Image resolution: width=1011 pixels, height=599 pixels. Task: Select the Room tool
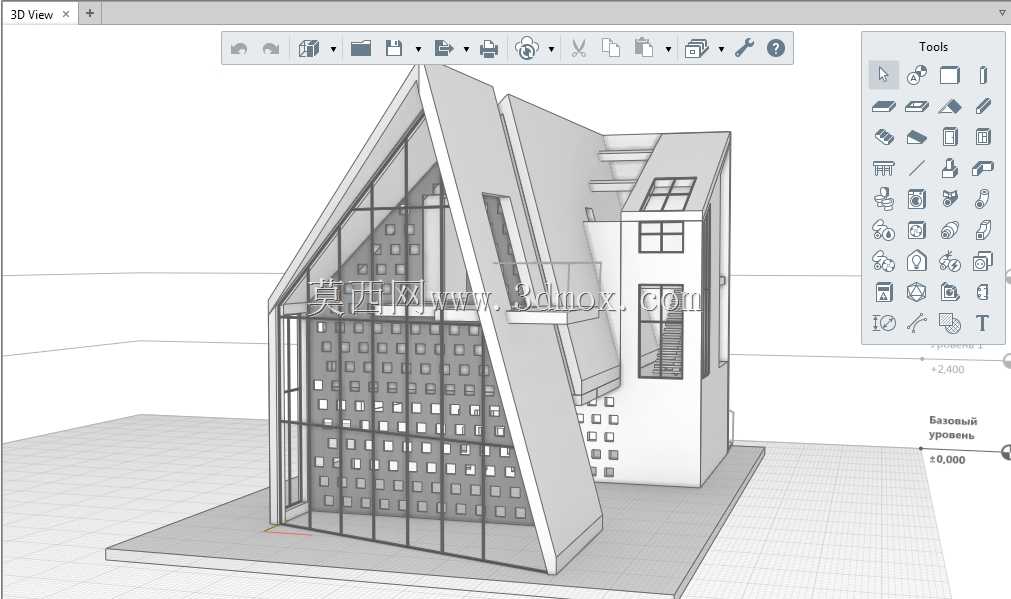coord(949,292)
